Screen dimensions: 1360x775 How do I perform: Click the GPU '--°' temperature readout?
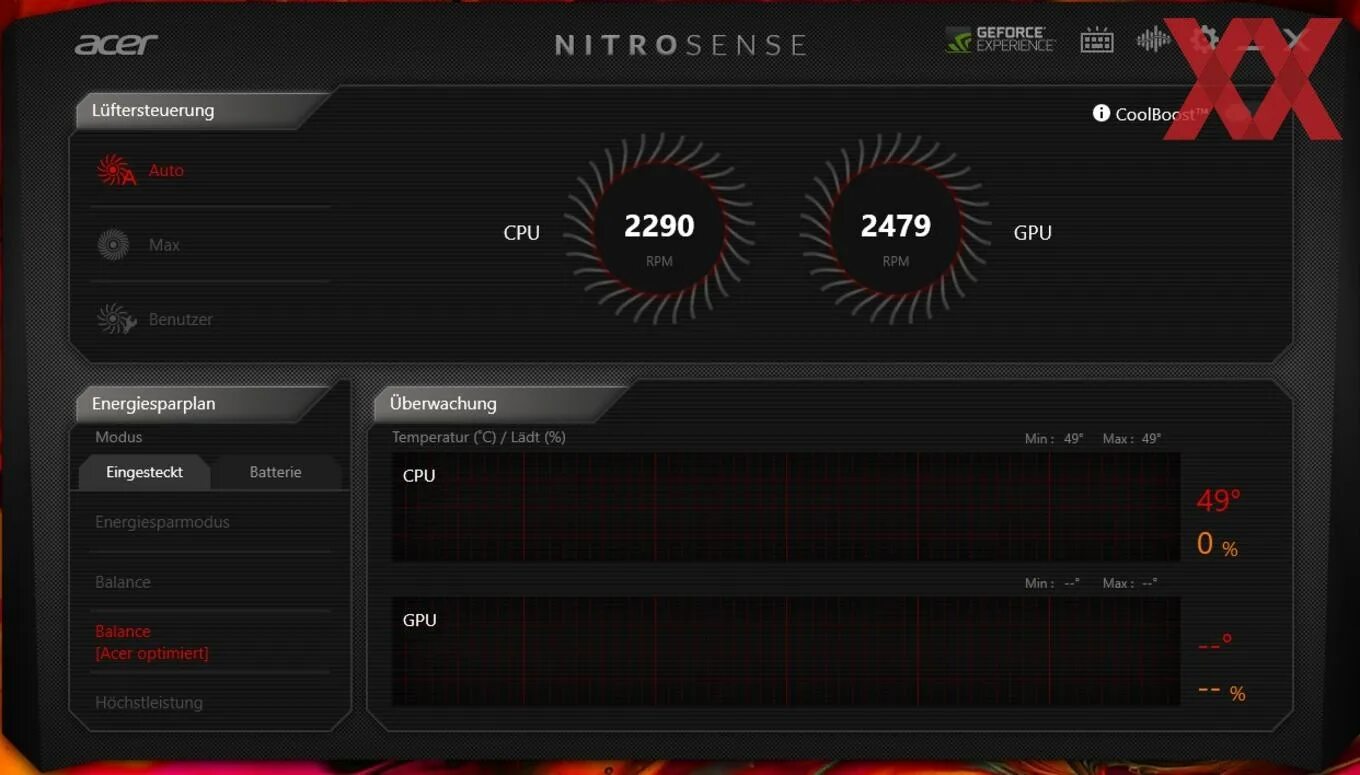tap(1215, 644)
